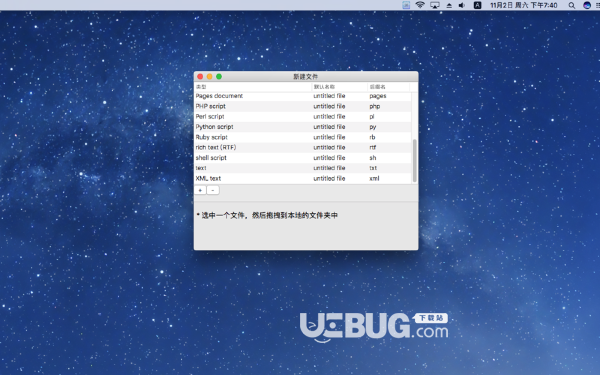600x375 pixels.
Task: Open Spotlight search magnifier
Action: point(571,5)
